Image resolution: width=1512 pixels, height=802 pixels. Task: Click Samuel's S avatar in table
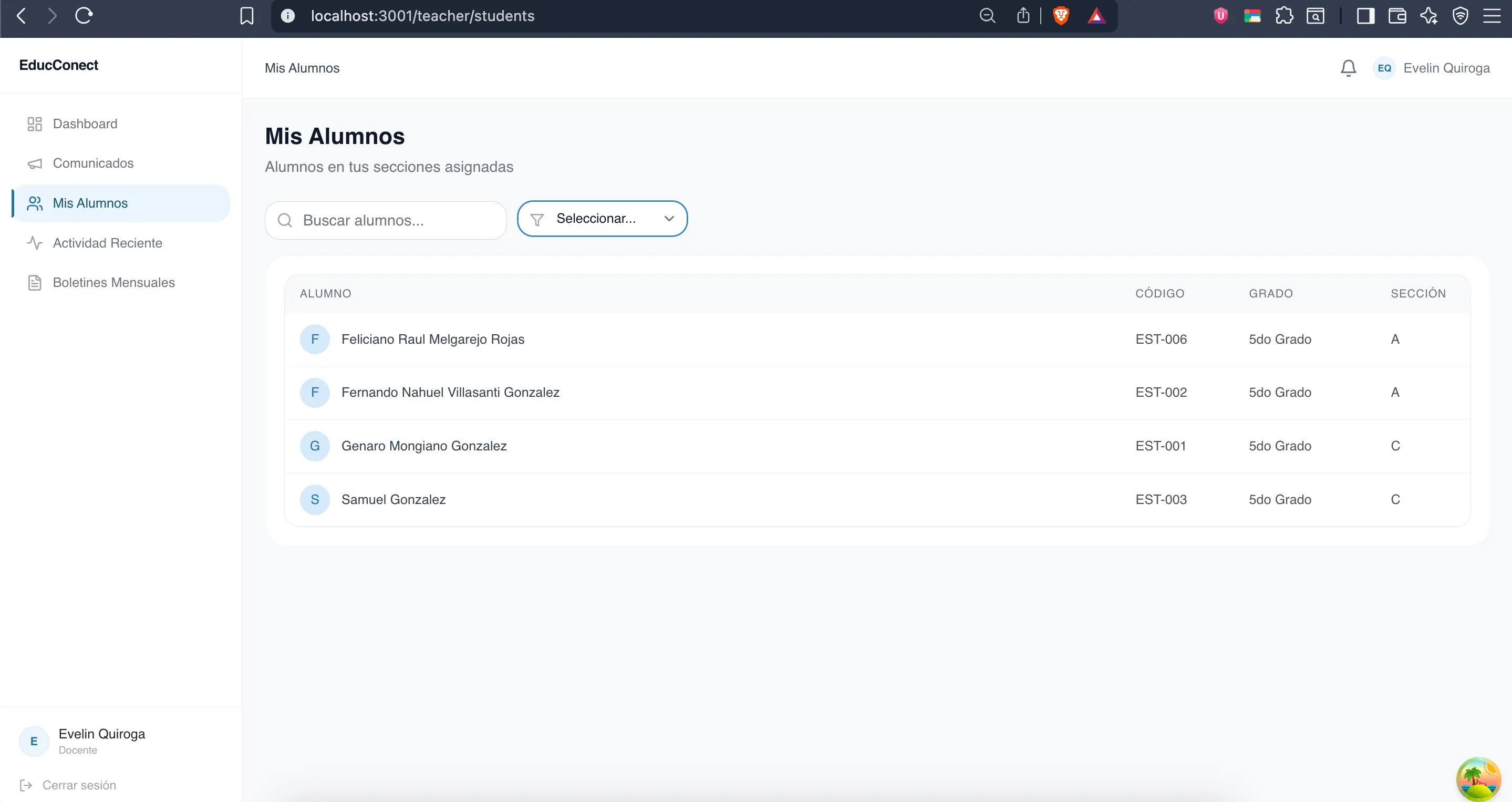pos(315,500)
